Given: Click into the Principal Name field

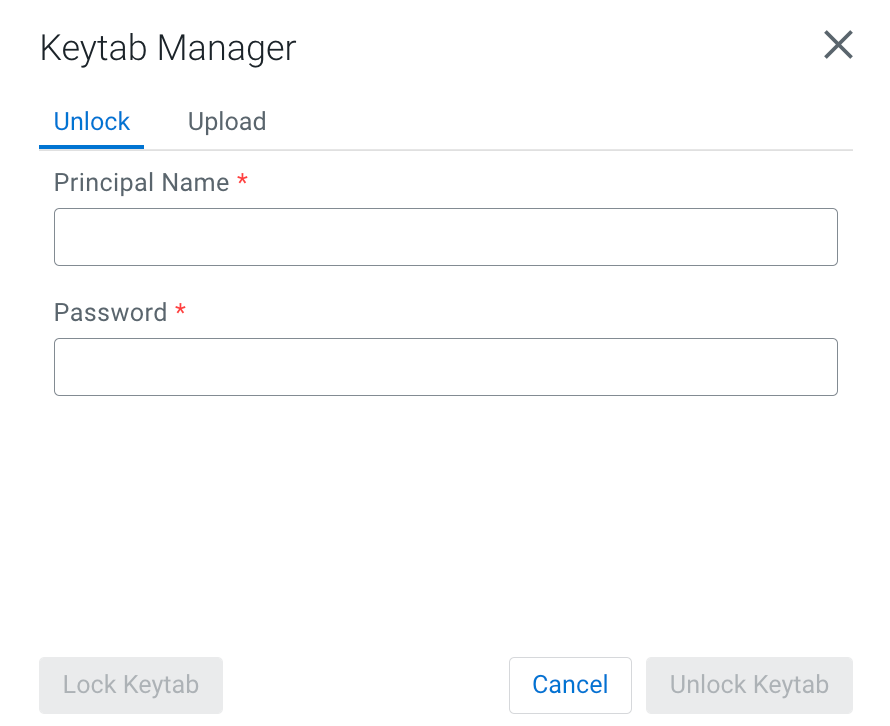Looking at the screenshot, I should (x=445, y=237).
